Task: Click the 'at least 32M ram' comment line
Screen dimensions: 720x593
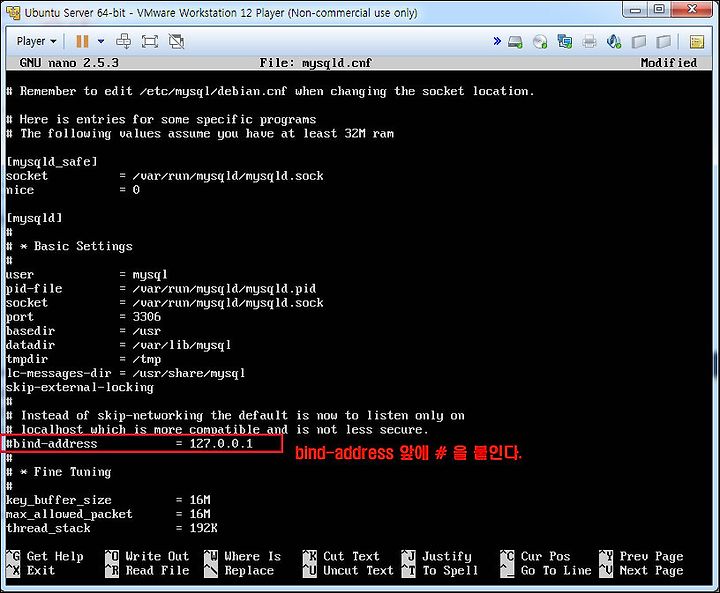Action: [200, 134]
